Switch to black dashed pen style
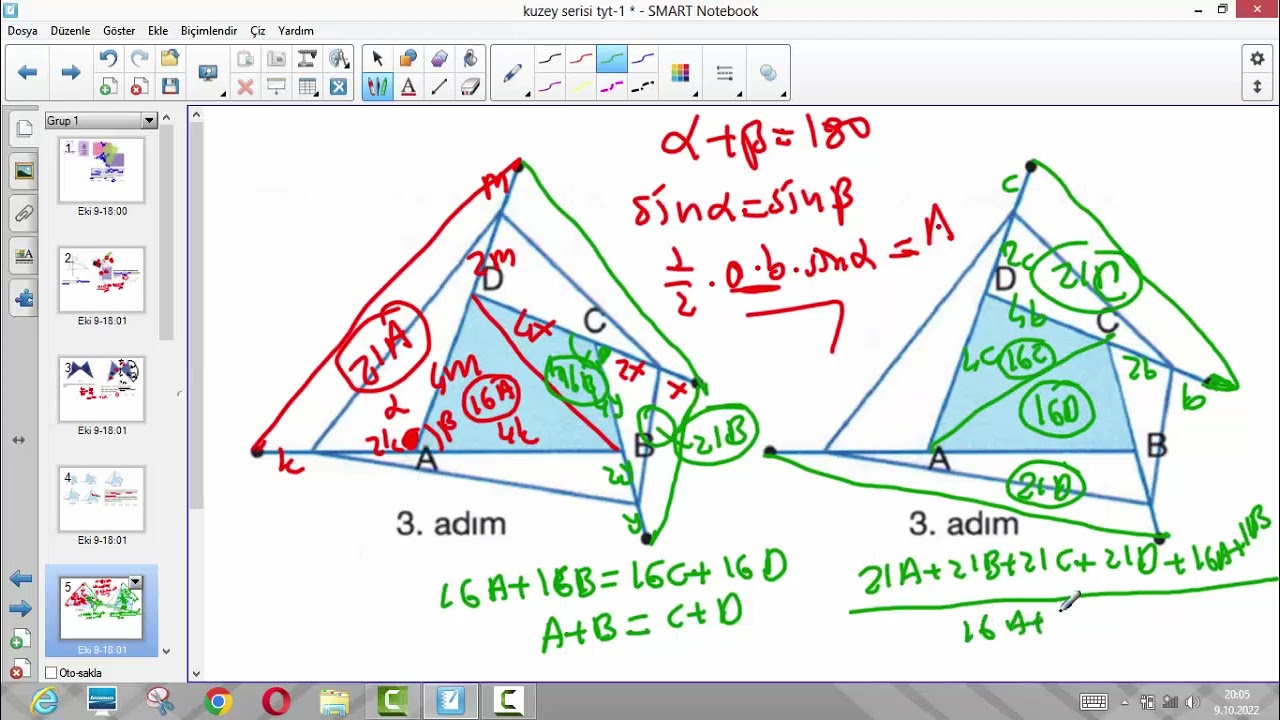1280x720 pixels. [x=643, y=87]
